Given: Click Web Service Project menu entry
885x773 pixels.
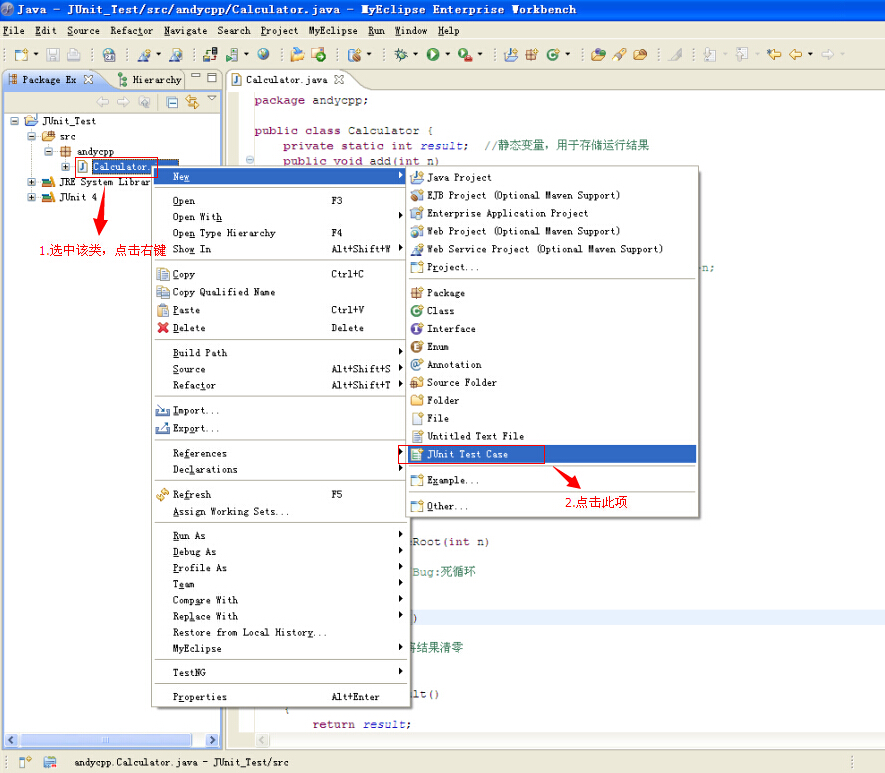Looking at the screenshot, I should click(552, 249).
